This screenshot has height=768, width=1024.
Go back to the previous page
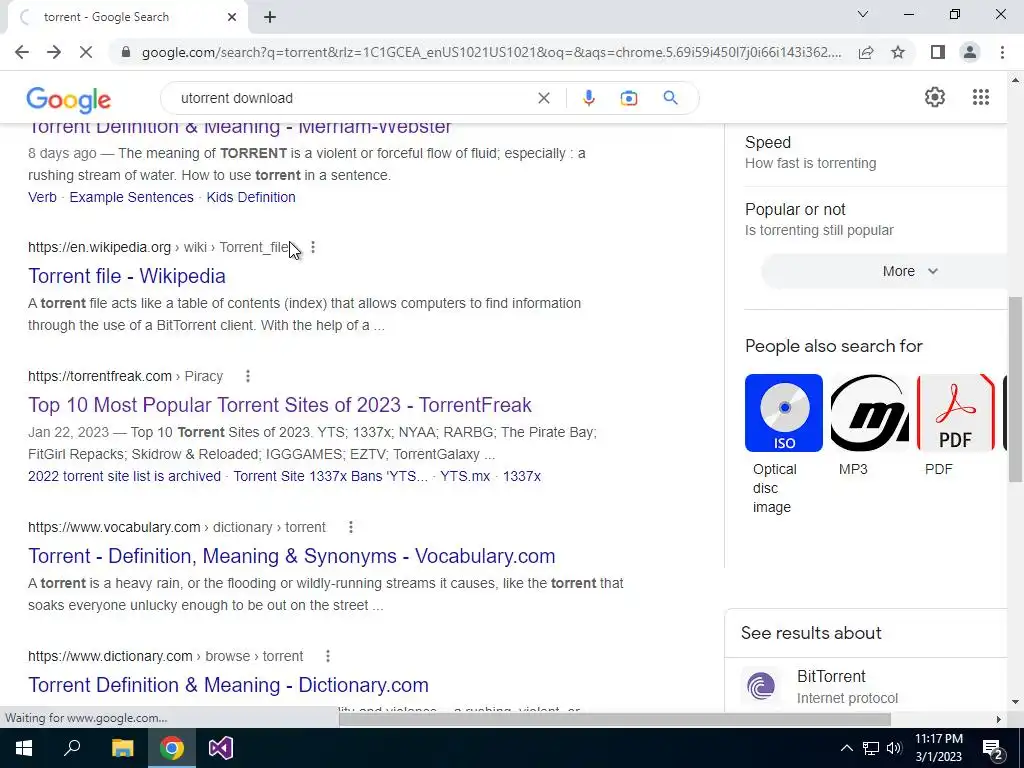point(22,52)
